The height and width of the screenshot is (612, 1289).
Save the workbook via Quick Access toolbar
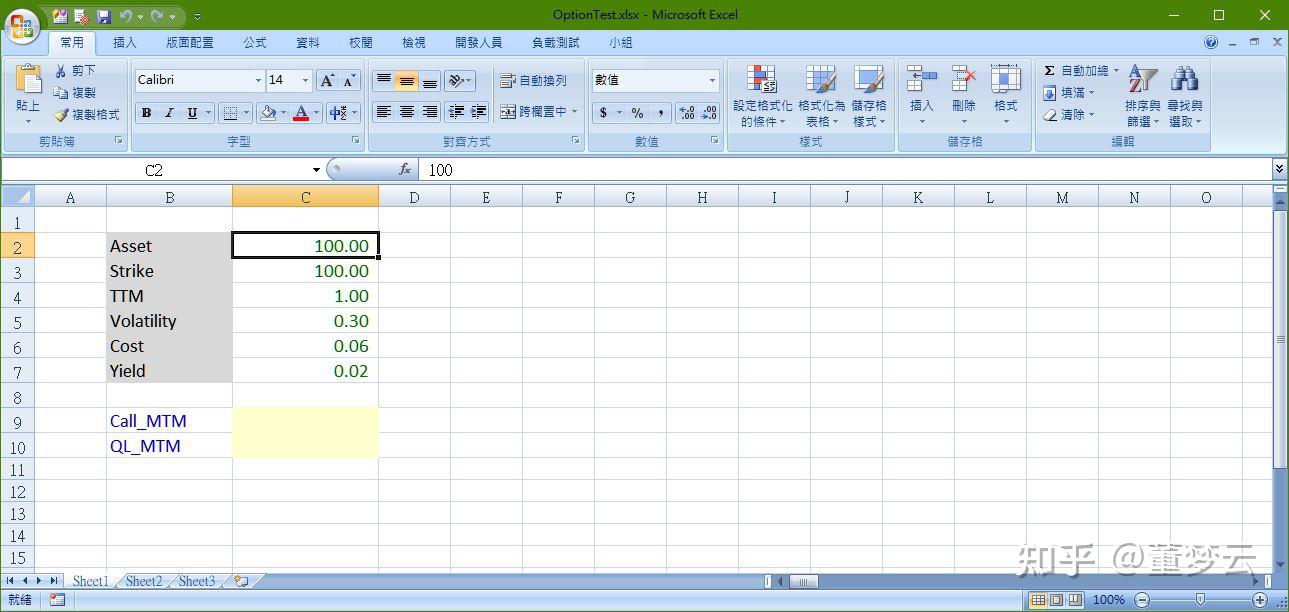104,14
